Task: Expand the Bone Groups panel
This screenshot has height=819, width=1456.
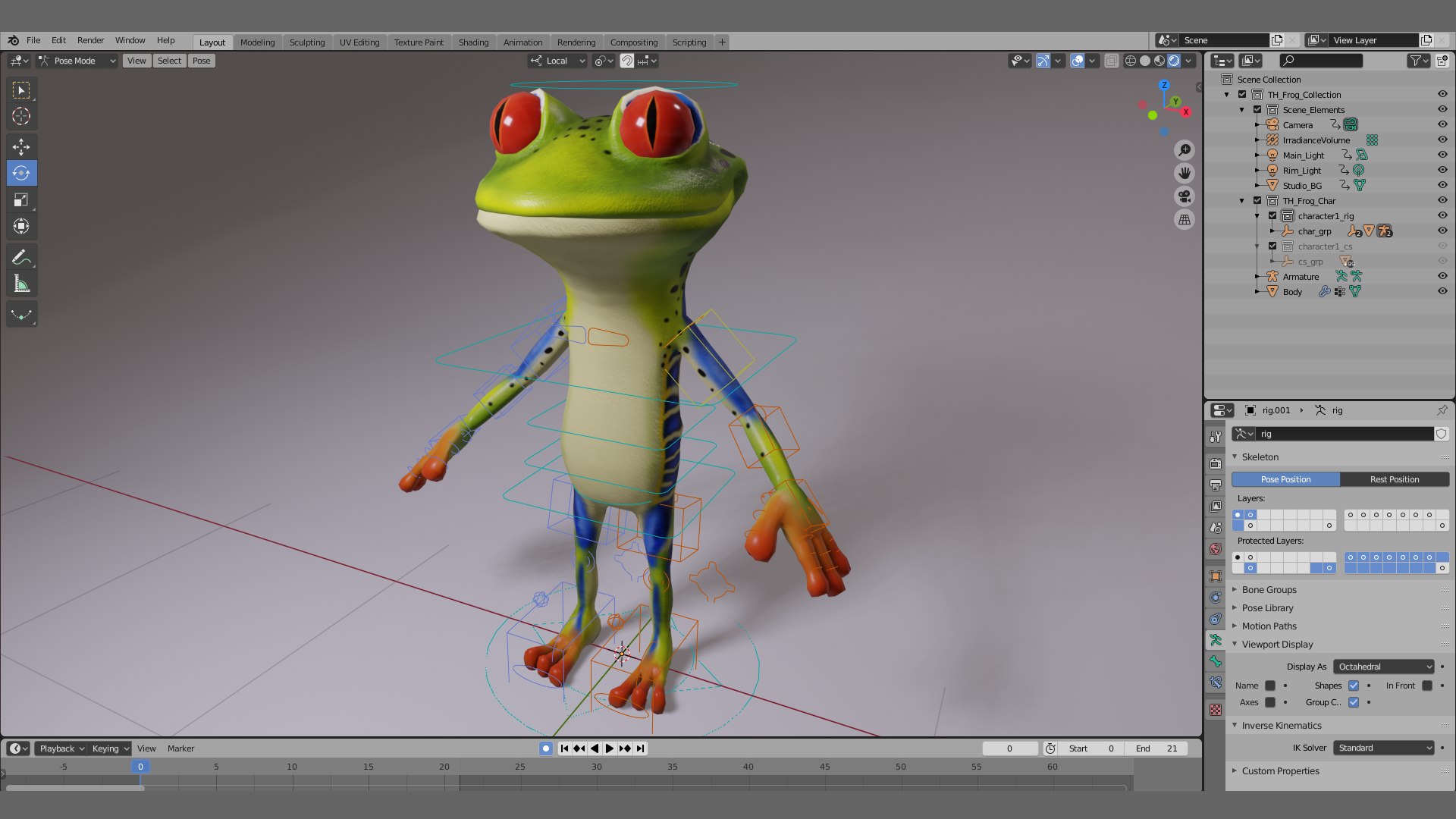Action: 1268,590
